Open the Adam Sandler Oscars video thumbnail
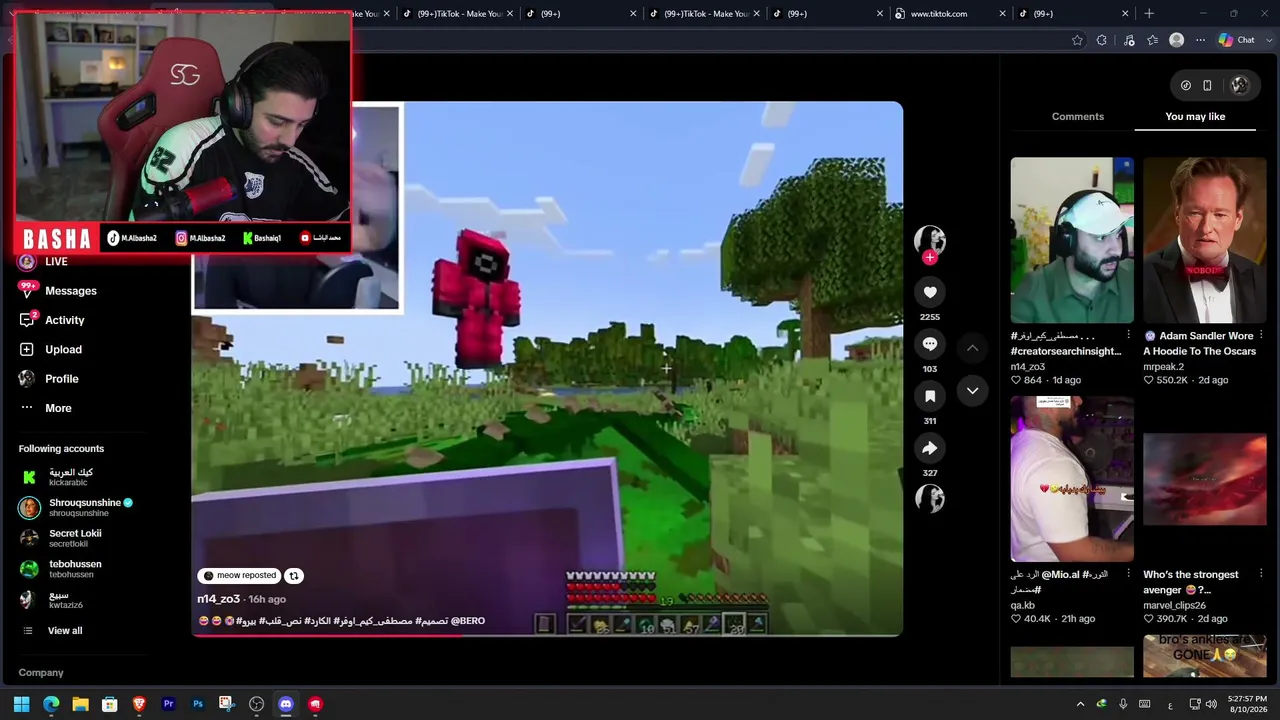Image resolution: width=1280 pixels, height=720 pixels. pos(1205,240)
